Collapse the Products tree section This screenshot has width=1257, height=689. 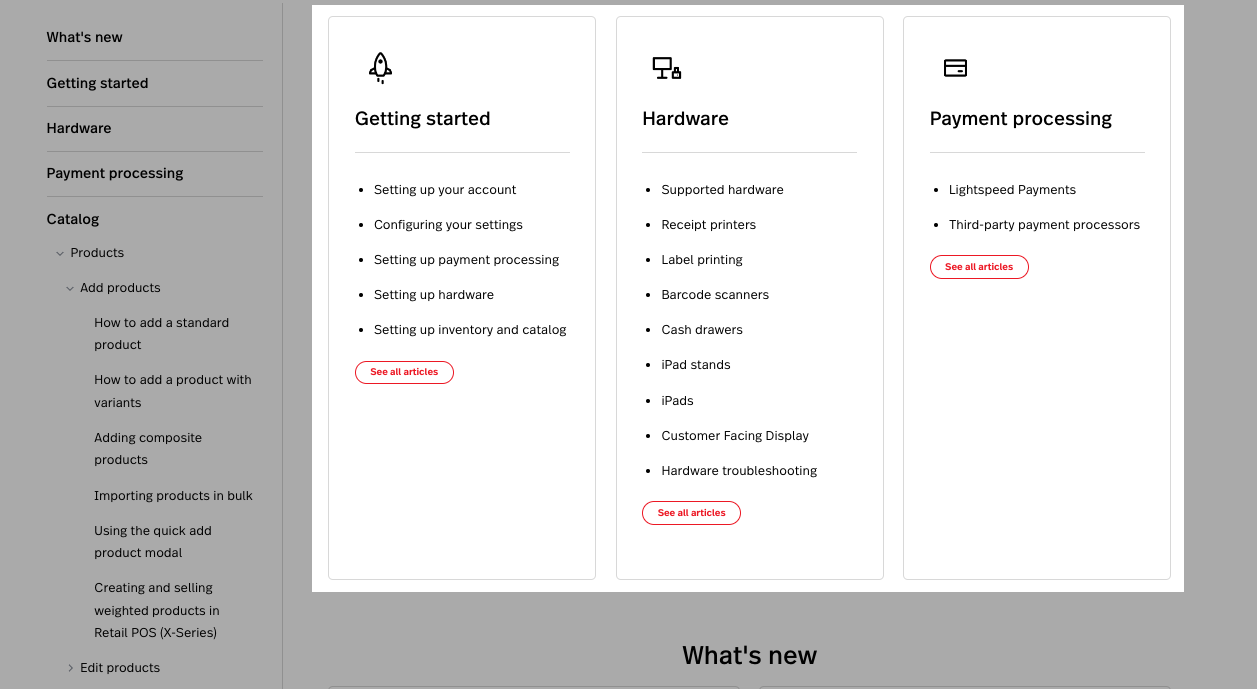[60, 253]
